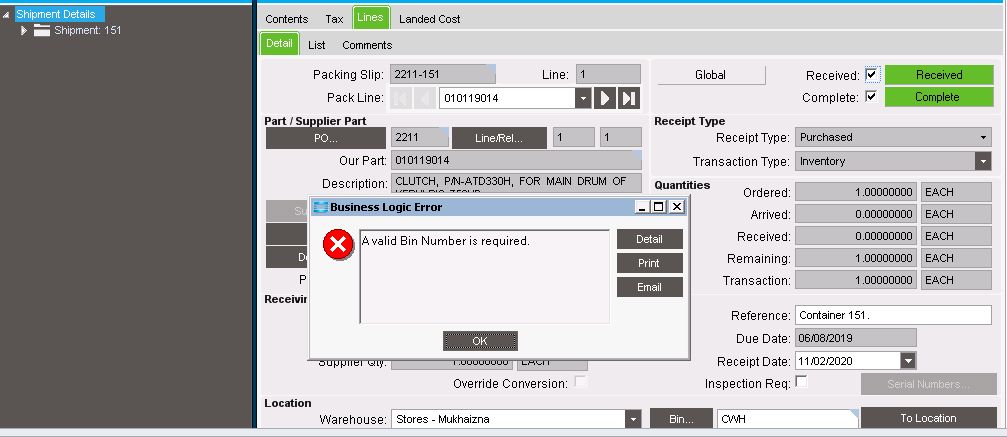This screenshot has height=437, width=1007.
Task: Click the Line number field
Action: 608,75
